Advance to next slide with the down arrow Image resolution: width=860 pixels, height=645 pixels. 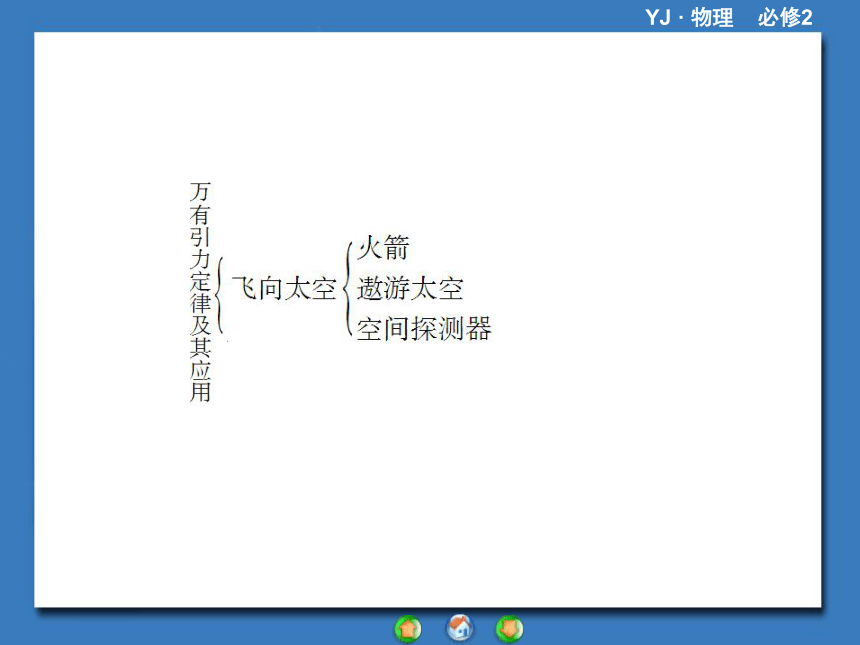[x=510, y=629]
